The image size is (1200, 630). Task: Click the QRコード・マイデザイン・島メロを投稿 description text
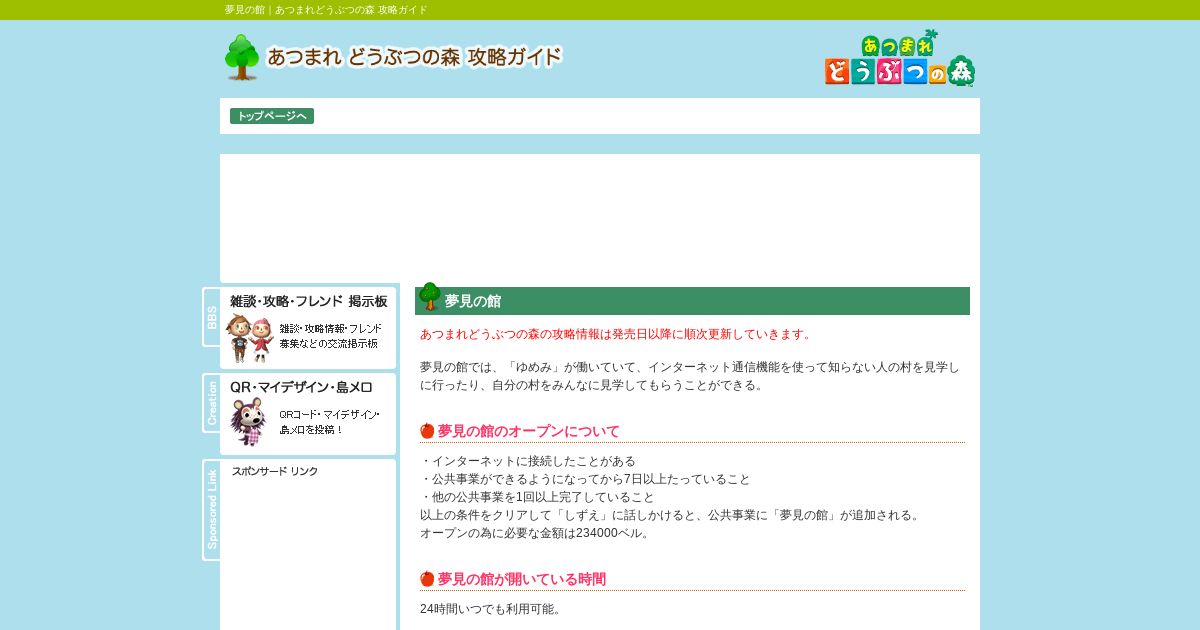pyautogui.click(x=329, y=422)
